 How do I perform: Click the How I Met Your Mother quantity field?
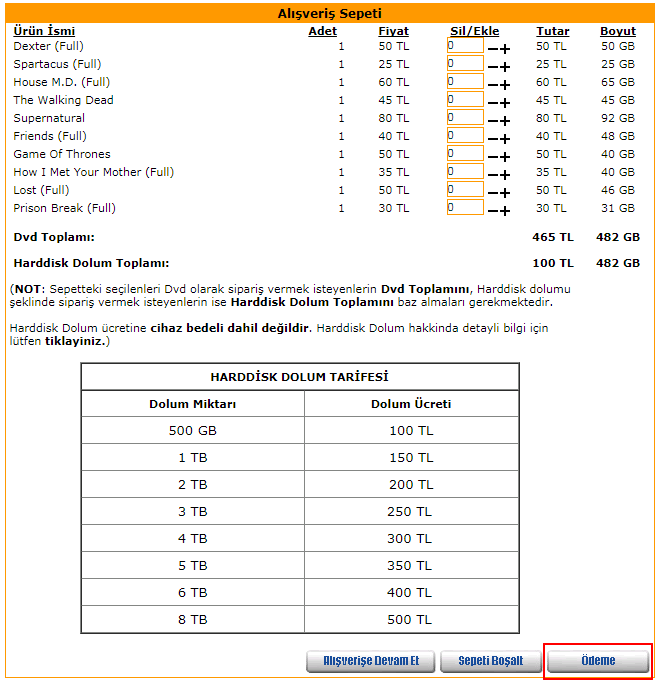(465, 171)
